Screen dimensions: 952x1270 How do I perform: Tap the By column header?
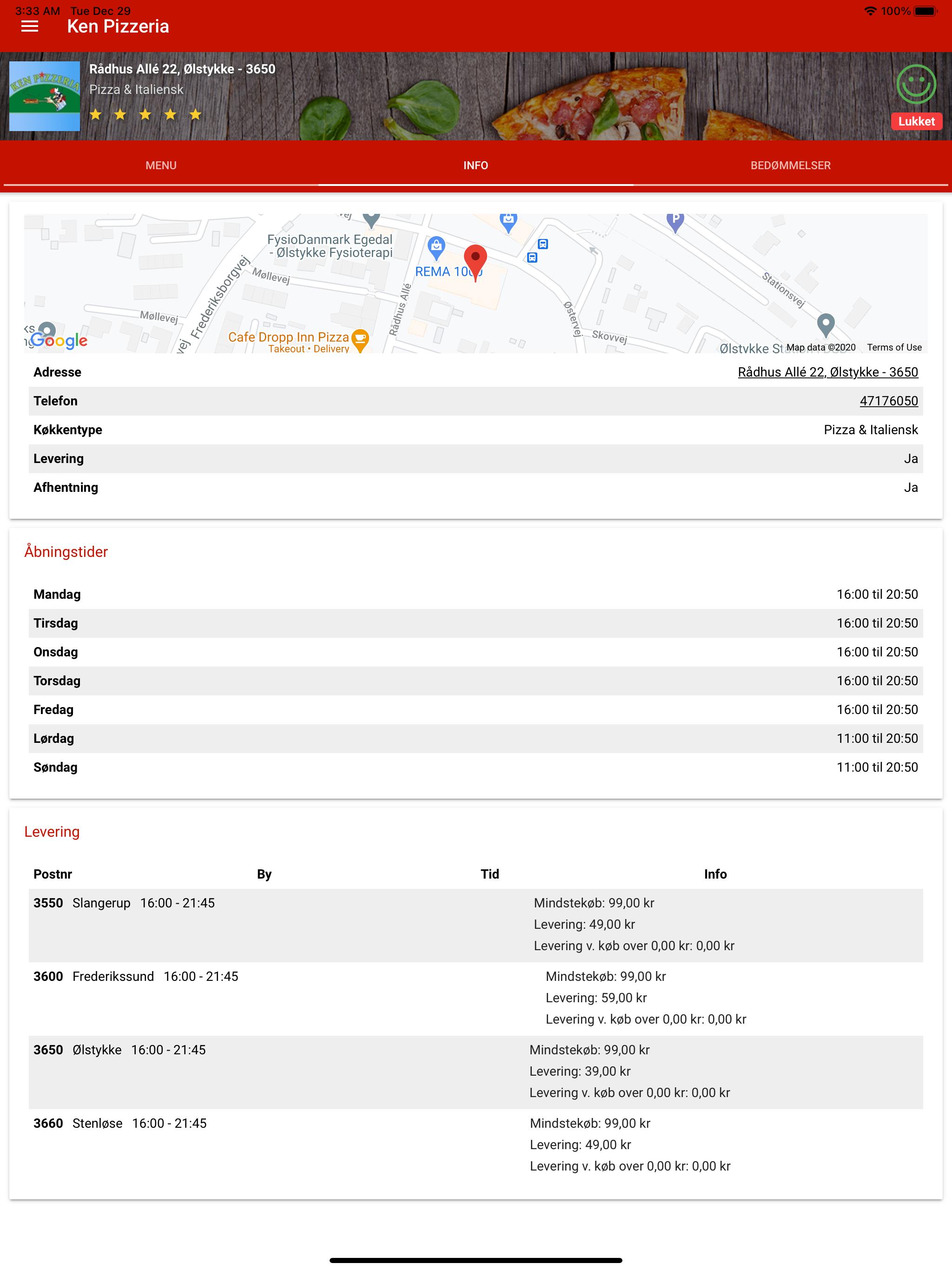click(264, 874)
